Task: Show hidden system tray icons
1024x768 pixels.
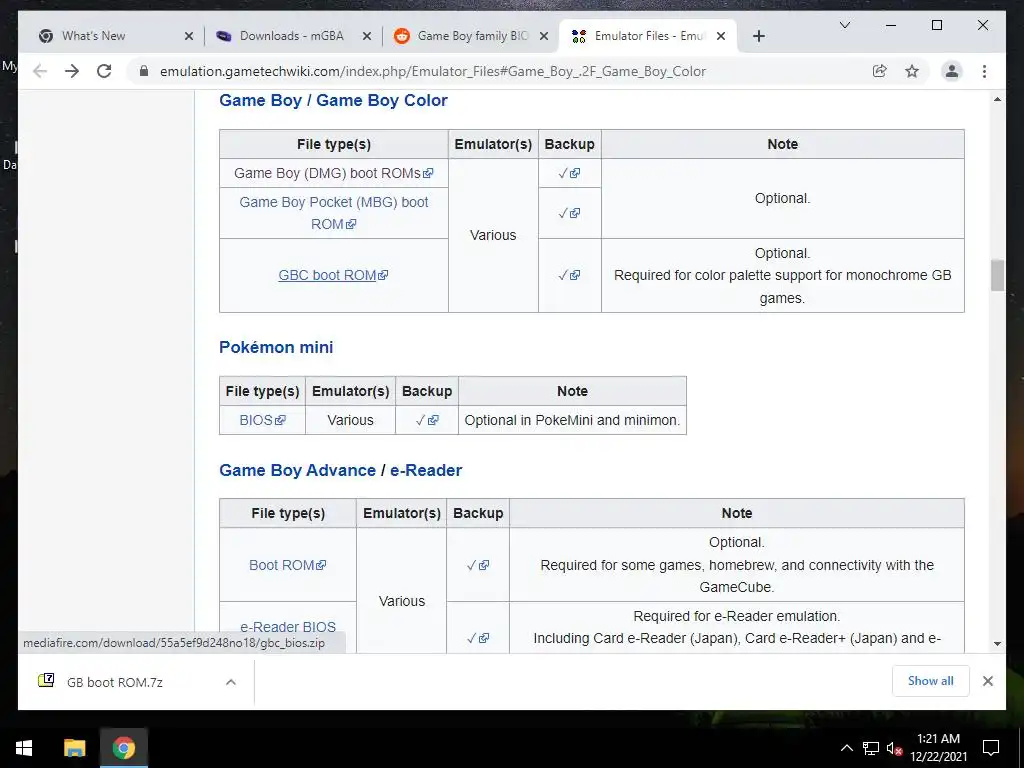Action: [x=846, y=748]
